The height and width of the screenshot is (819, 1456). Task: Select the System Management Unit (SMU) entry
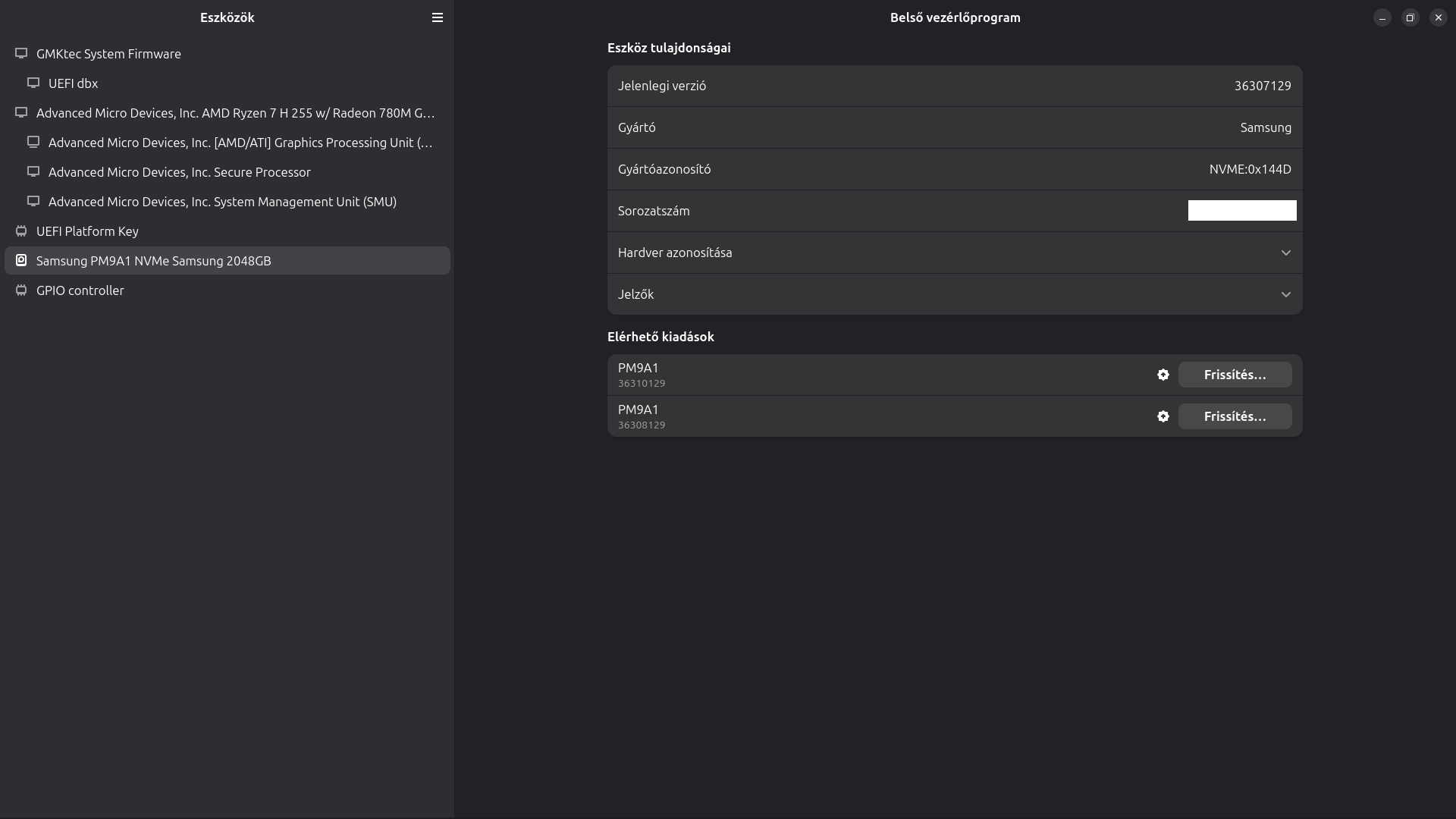pyautogui.click(x=222, y=202)
